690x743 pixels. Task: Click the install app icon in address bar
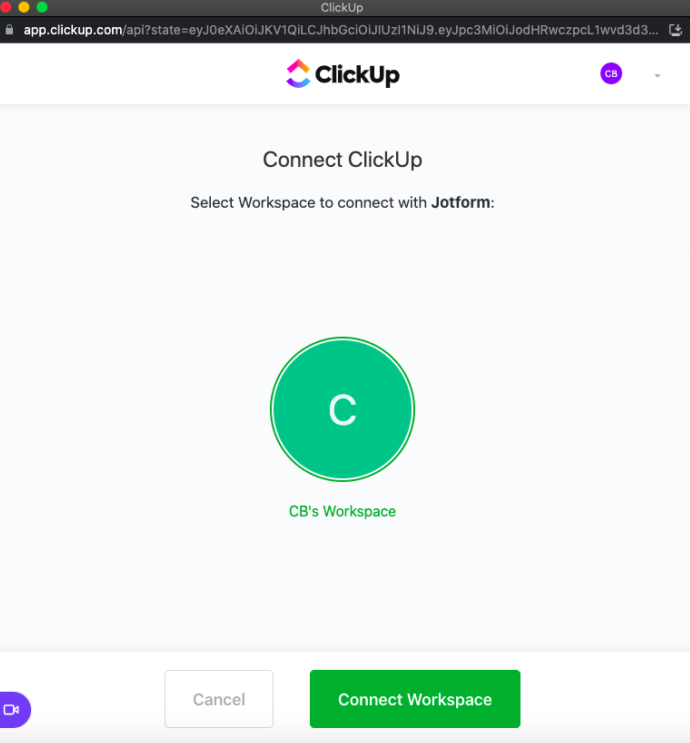(675, 30)
